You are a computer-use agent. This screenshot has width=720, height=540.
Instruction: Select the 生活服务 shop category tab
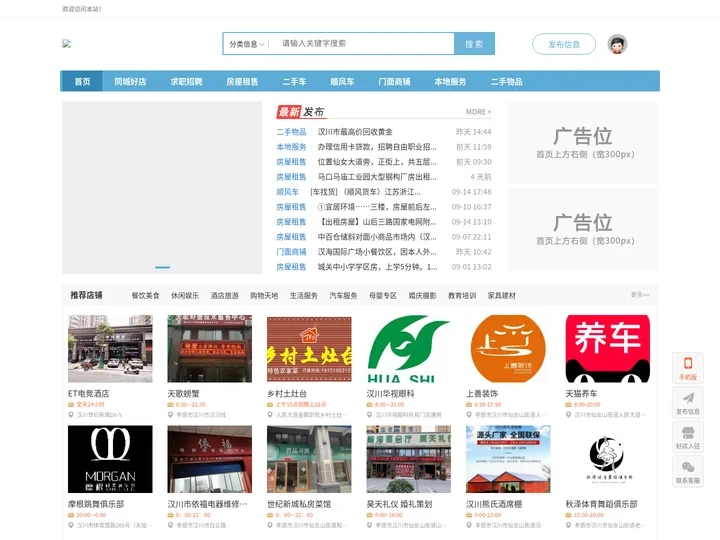pyautogui.click(x=304, y=295)
